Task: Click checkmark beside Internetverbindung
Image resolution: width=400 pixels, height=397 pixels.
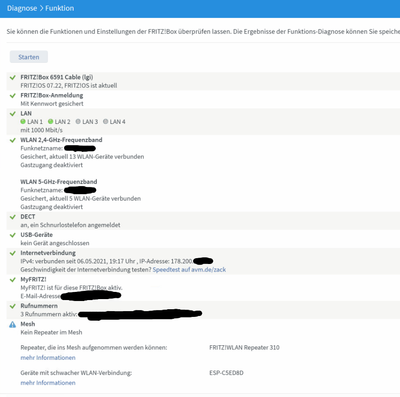Action: (x=13, y=253)
